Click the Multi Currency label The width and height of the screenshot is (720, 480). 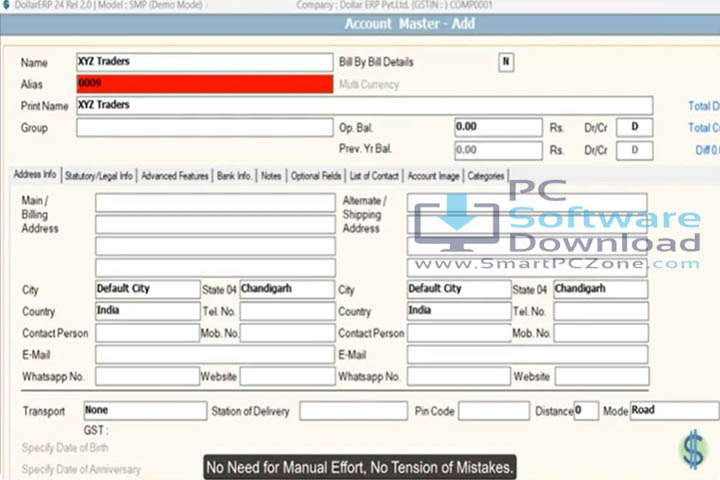[x=369, y=85]
